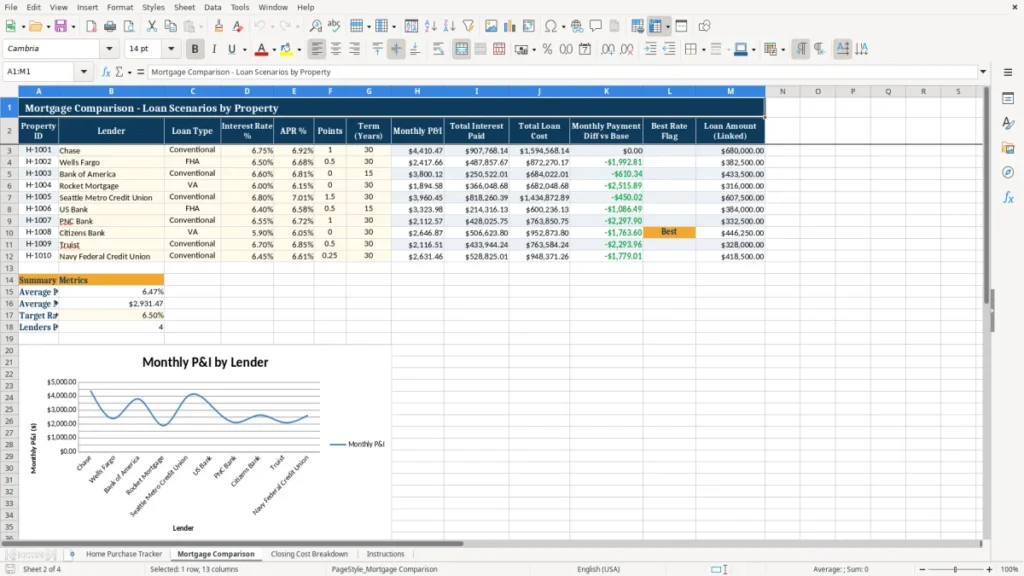Switch to Instructions sheet tab
The width and height of the screenshot is (1024, 576).
click(x=385, y=554)
